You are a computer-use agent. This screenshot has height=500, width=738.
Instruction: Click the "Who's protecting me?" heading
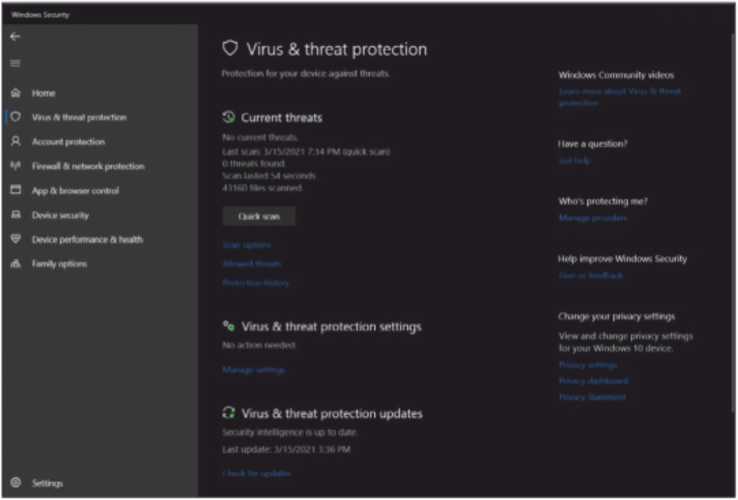pyautogui.click(x=603, y=202)
